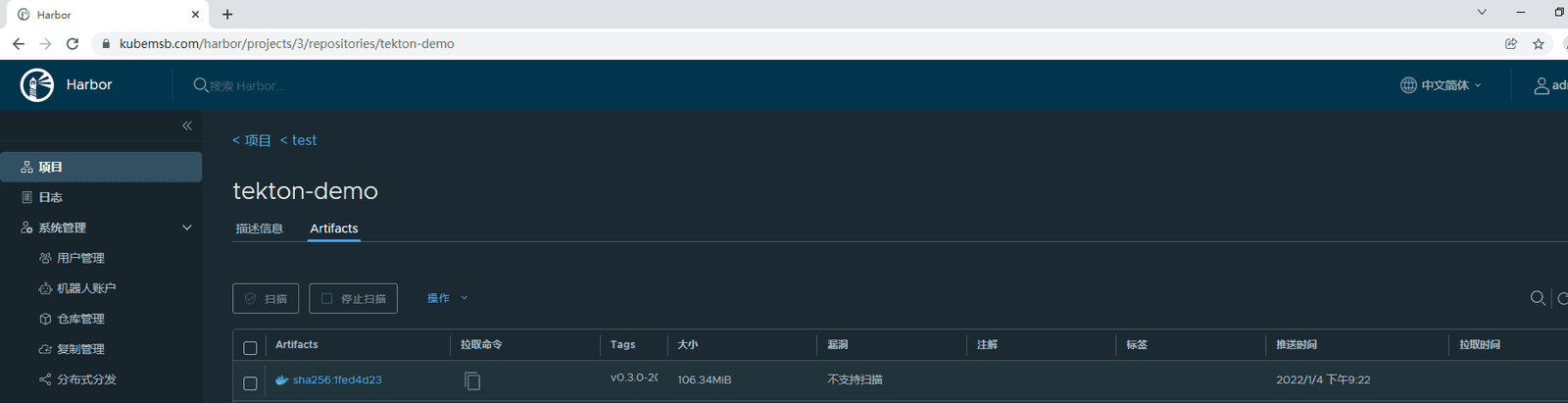Click the 扫描 scan button

266,298
